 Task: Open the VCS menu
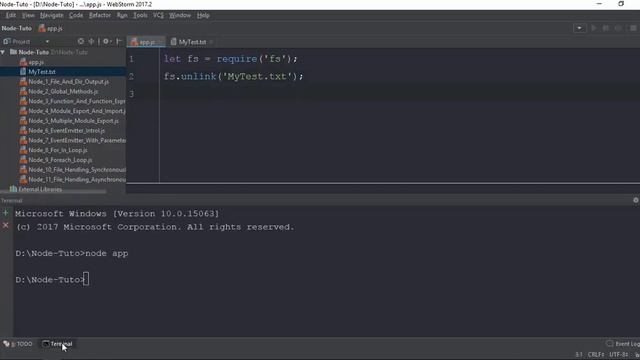158,15
